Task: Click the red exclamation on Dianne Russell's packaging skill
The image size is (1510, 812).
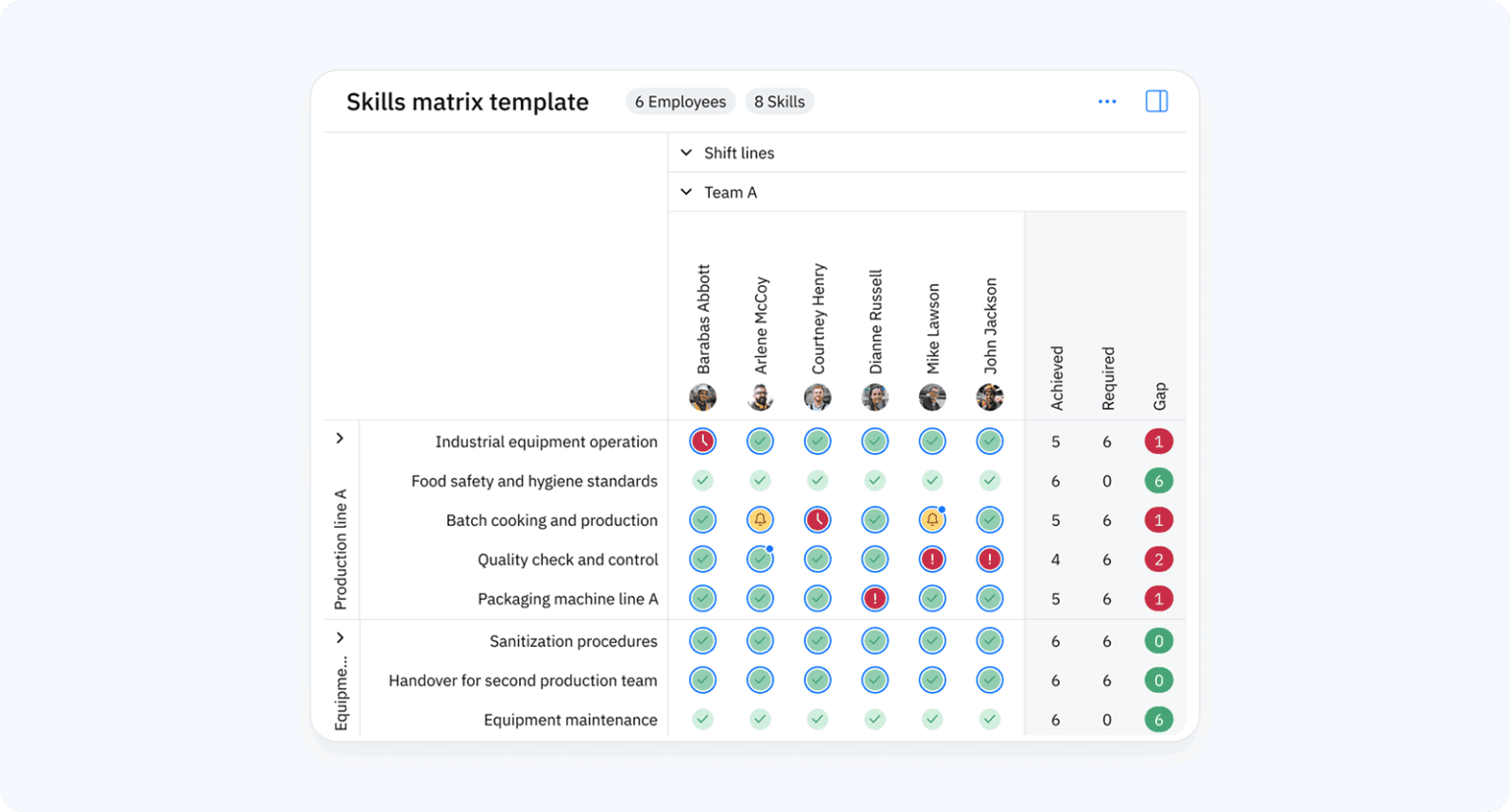Action: tap(874, 598)
